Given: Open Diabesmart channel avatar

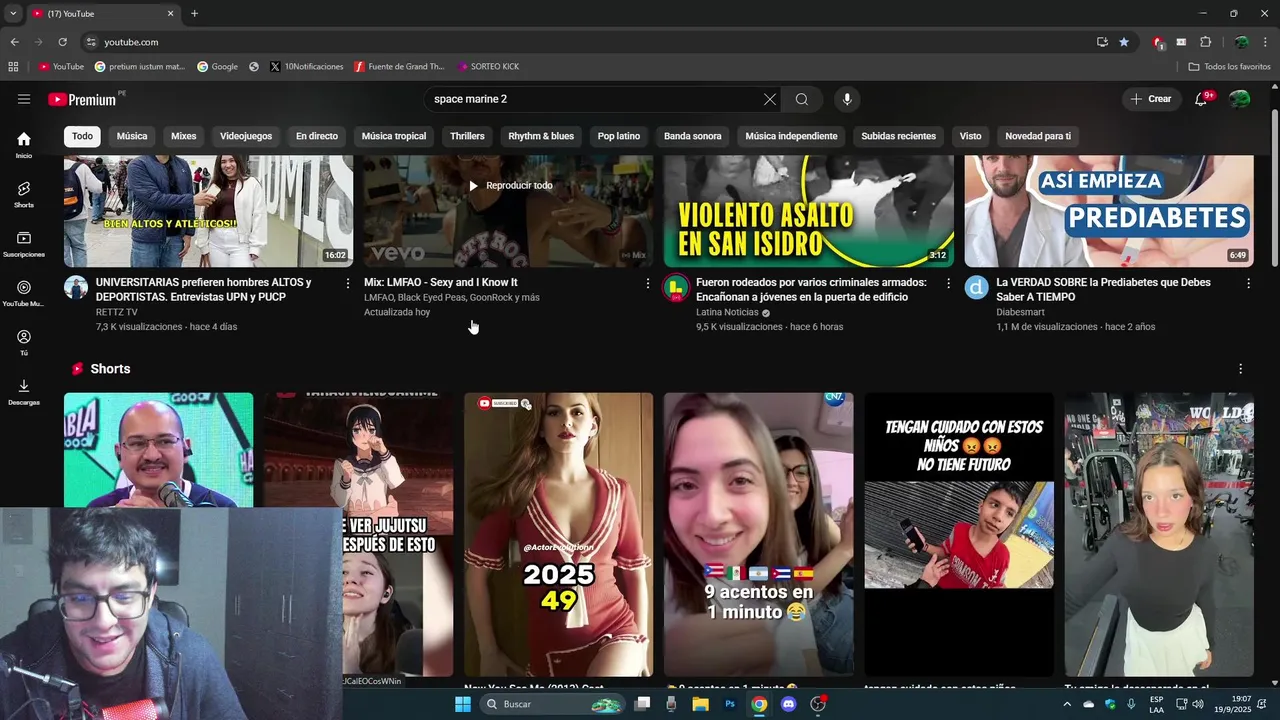Looking at the screenshot, I should [976, 288].
